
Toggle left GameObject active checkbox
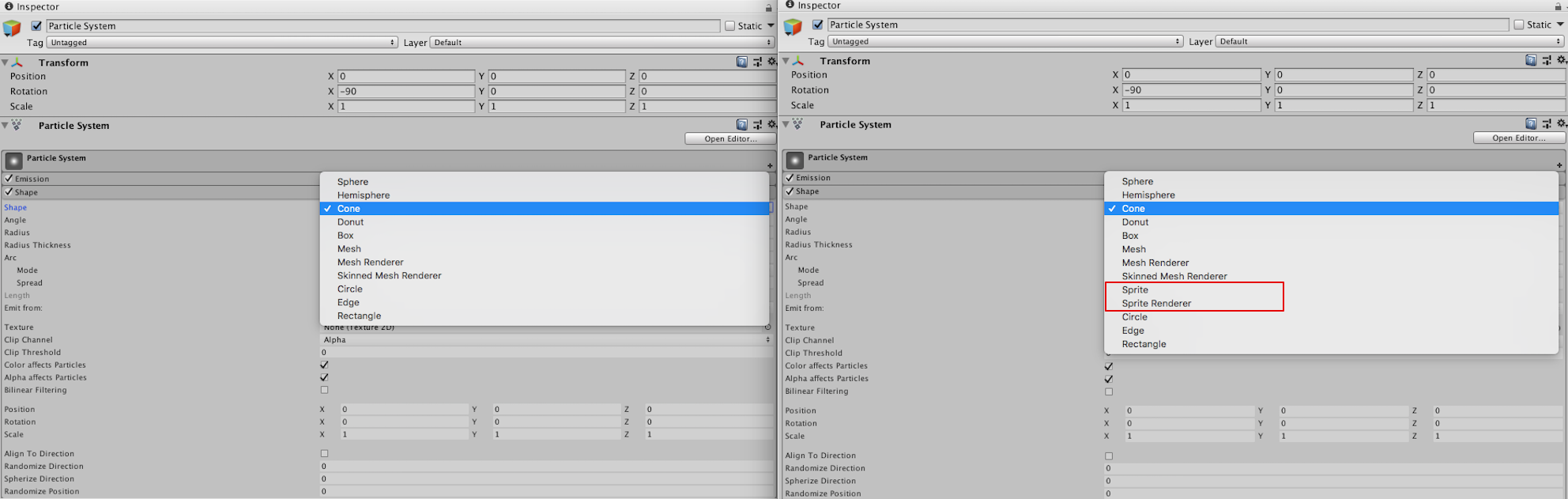[36, 26]
